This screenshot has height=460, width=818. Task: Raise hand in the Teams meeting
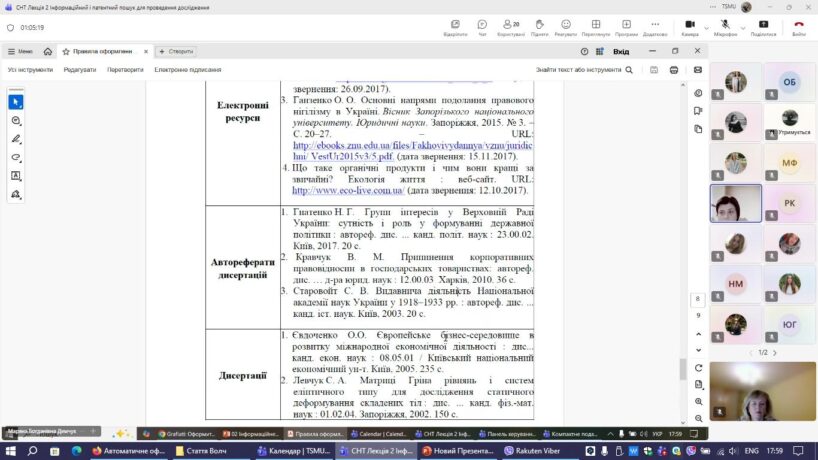[x=539, y=25]
